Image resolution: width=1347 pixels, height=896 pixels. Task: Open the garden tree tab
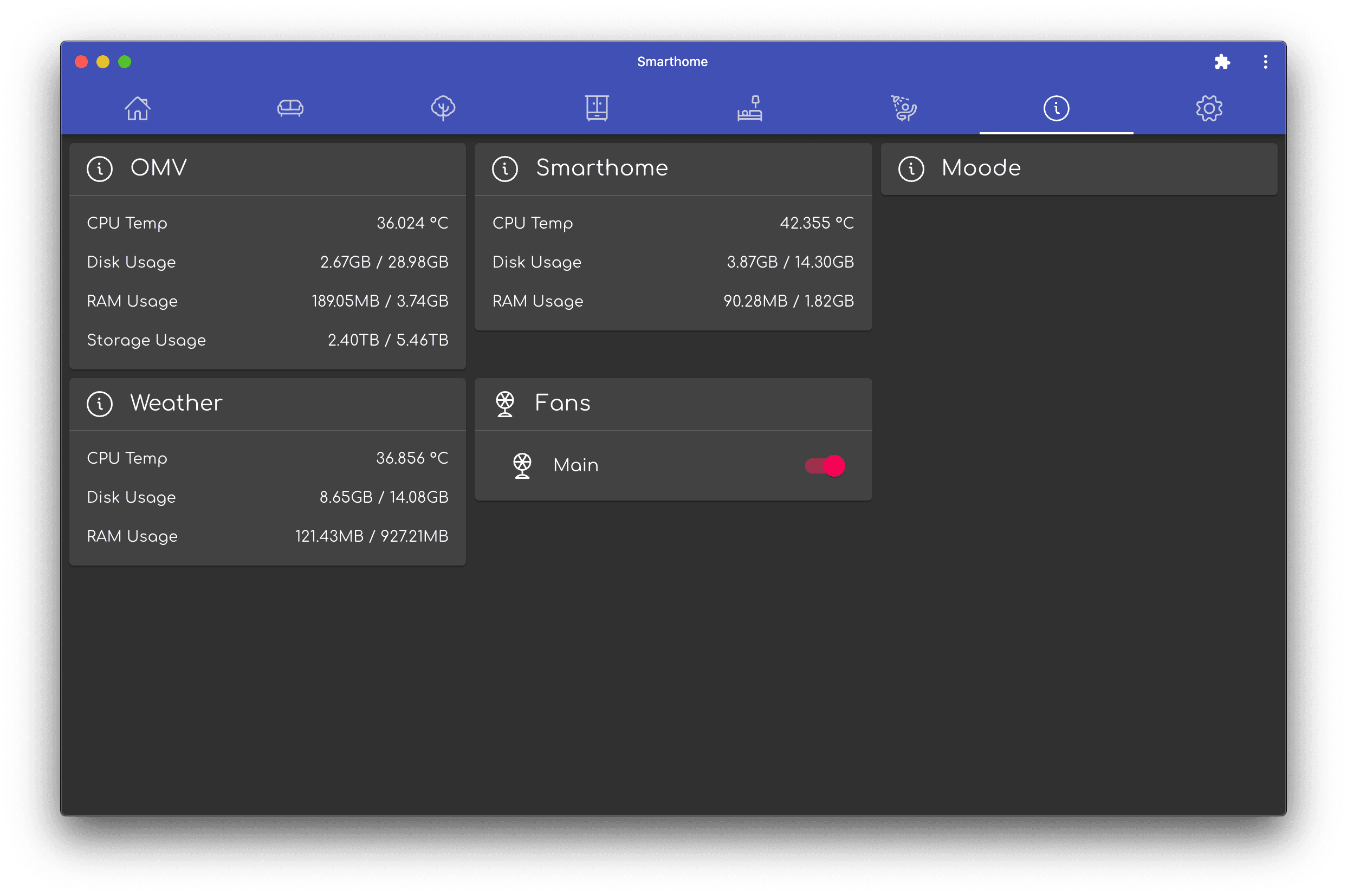point(443,108)
